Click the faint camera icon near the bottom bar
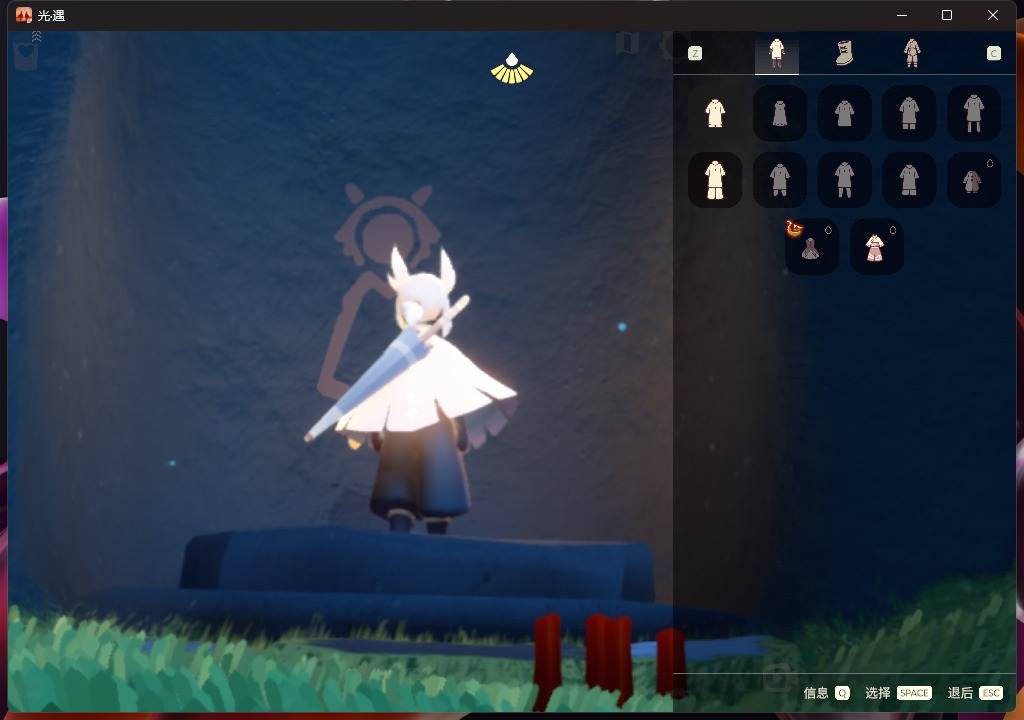Screen dimensions: 1024x720 point(778,677)
